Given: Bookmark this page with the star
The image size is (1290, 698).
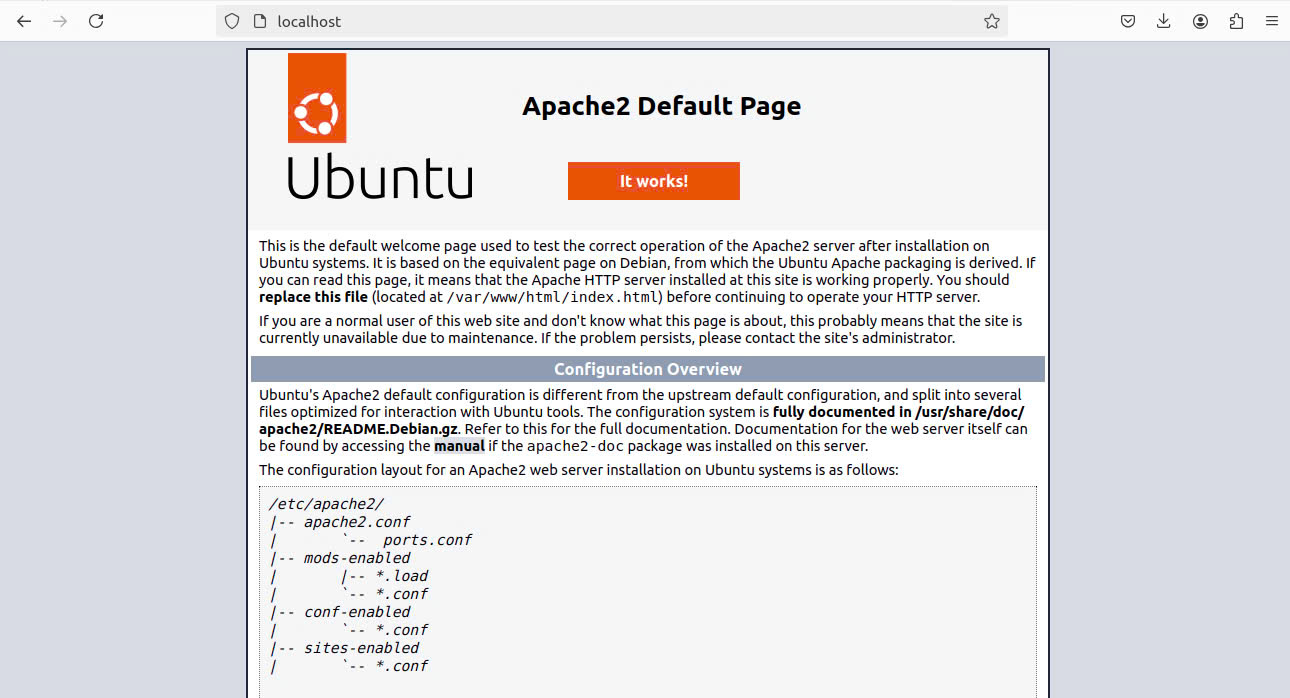Looking at the screenshot, I should coord(991,21).
